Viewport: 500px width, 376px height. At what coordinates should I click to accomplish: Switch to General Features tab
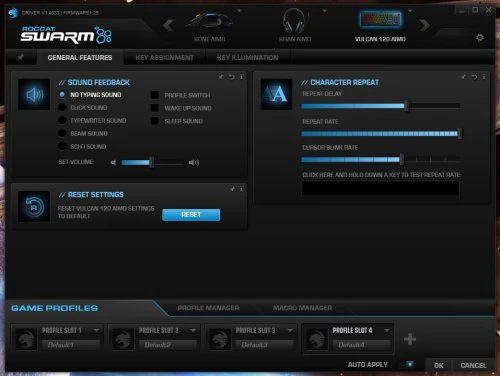pos(80,57)
